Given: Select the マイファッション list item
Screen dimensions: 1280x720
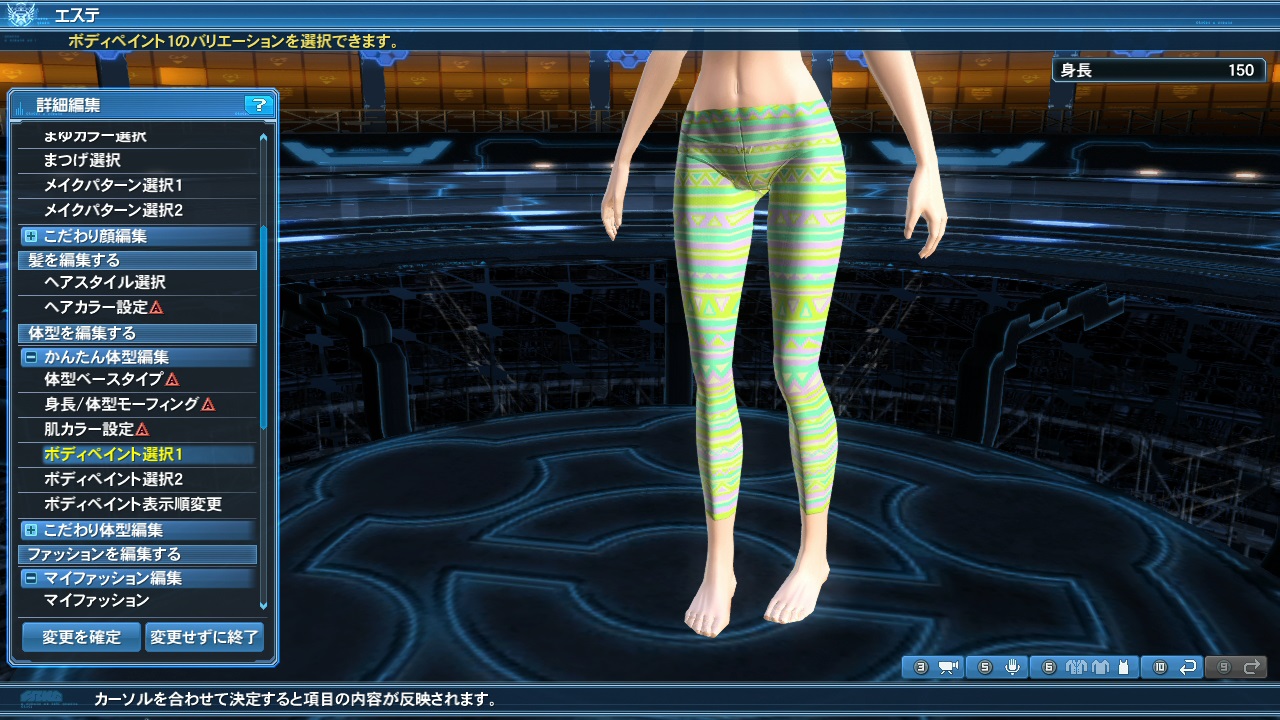Looking at the screenshot, I should click(x=138, y=600).
